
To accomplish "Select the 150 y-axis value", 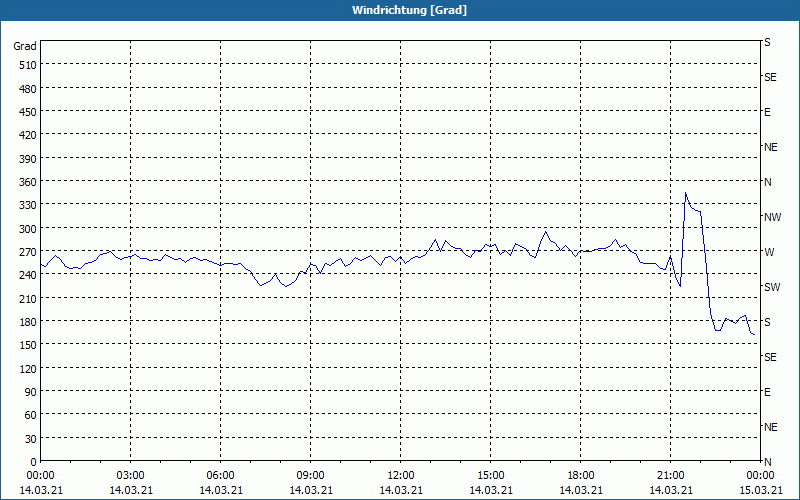I will (x=28, y=345).
